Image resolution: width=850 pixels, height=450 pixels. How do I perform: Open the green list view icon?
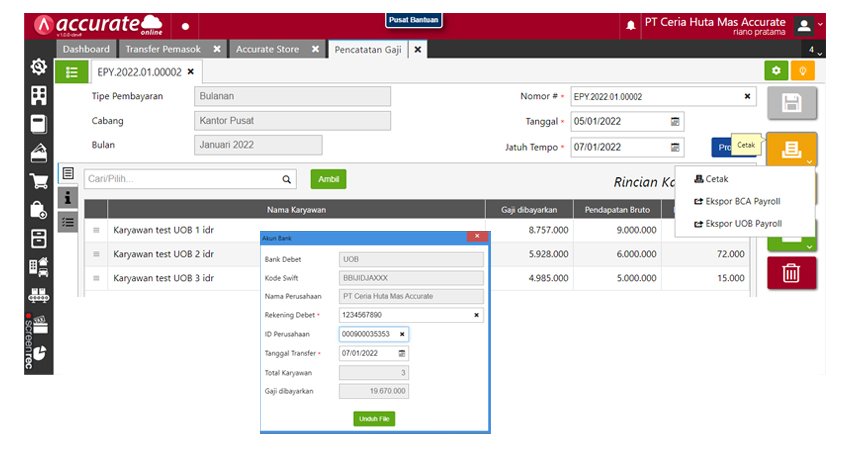point(70,71)
